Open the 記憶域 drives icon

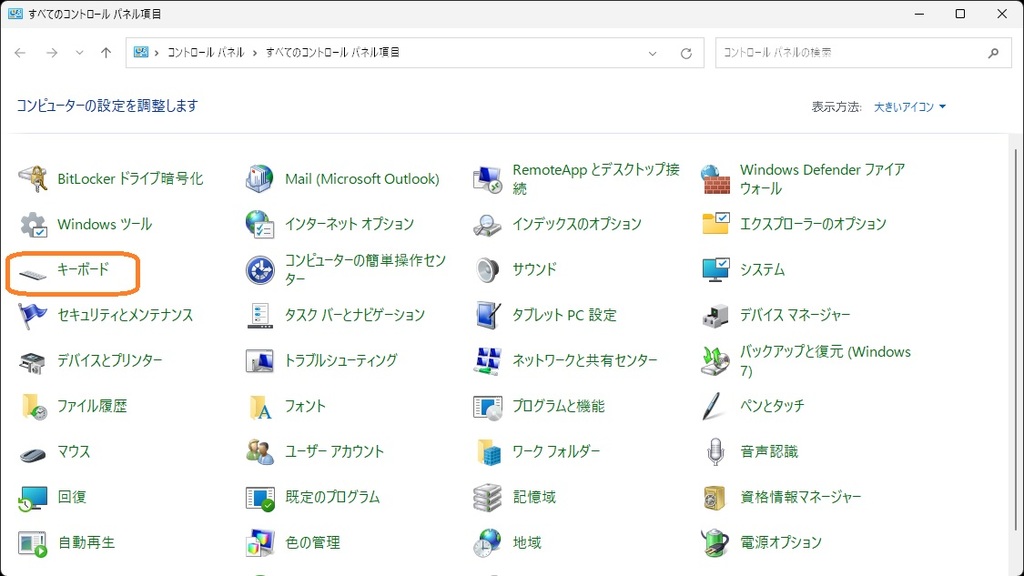(487, 497)
